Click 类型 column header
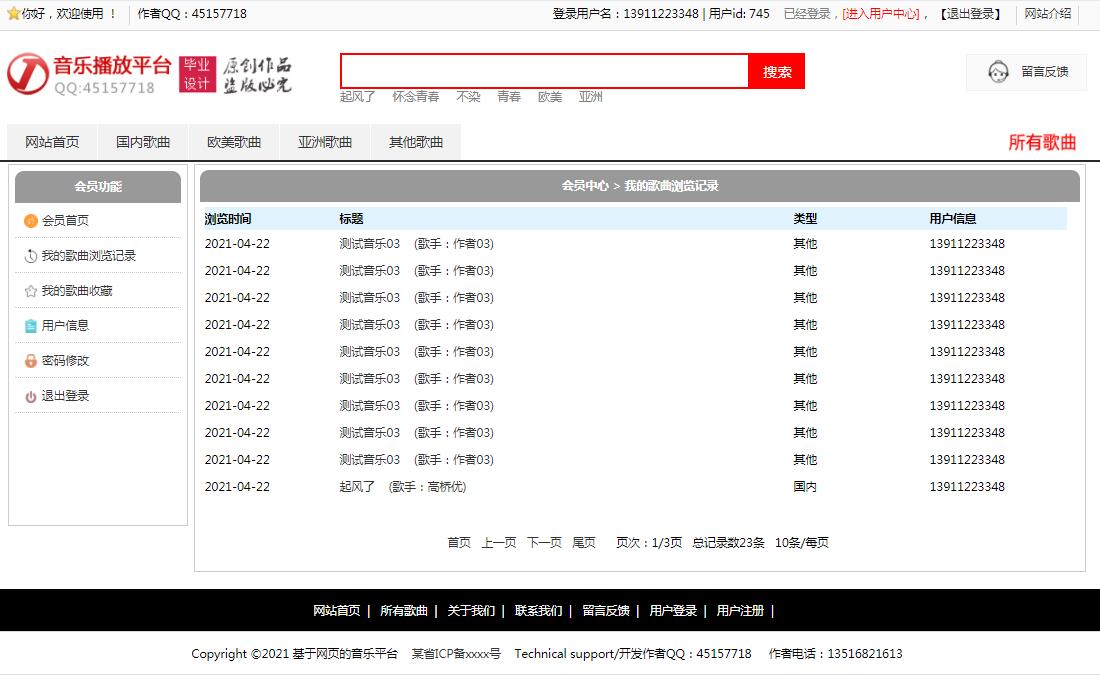 (x=805, y=219)
